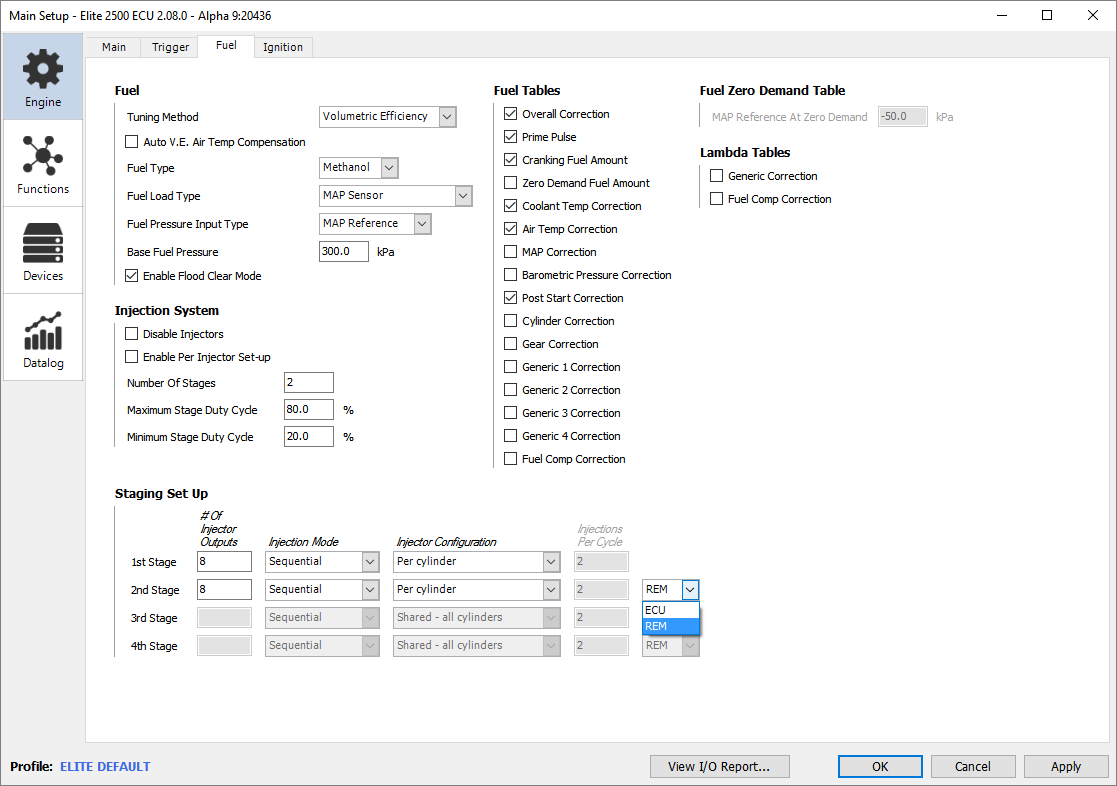Open the Functions sidebar icon
This screenshot has height=786, width=1117.
pos(43,155)
